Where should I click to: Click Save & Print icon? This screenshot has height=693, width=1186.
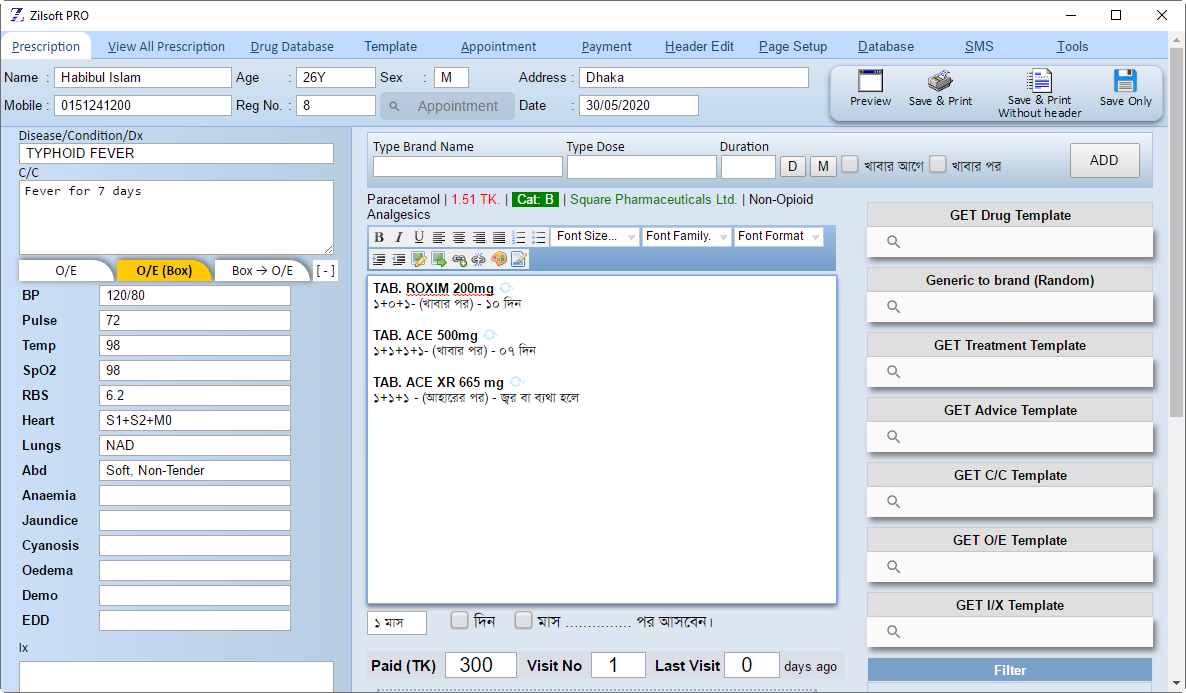[x=940, y=81]
